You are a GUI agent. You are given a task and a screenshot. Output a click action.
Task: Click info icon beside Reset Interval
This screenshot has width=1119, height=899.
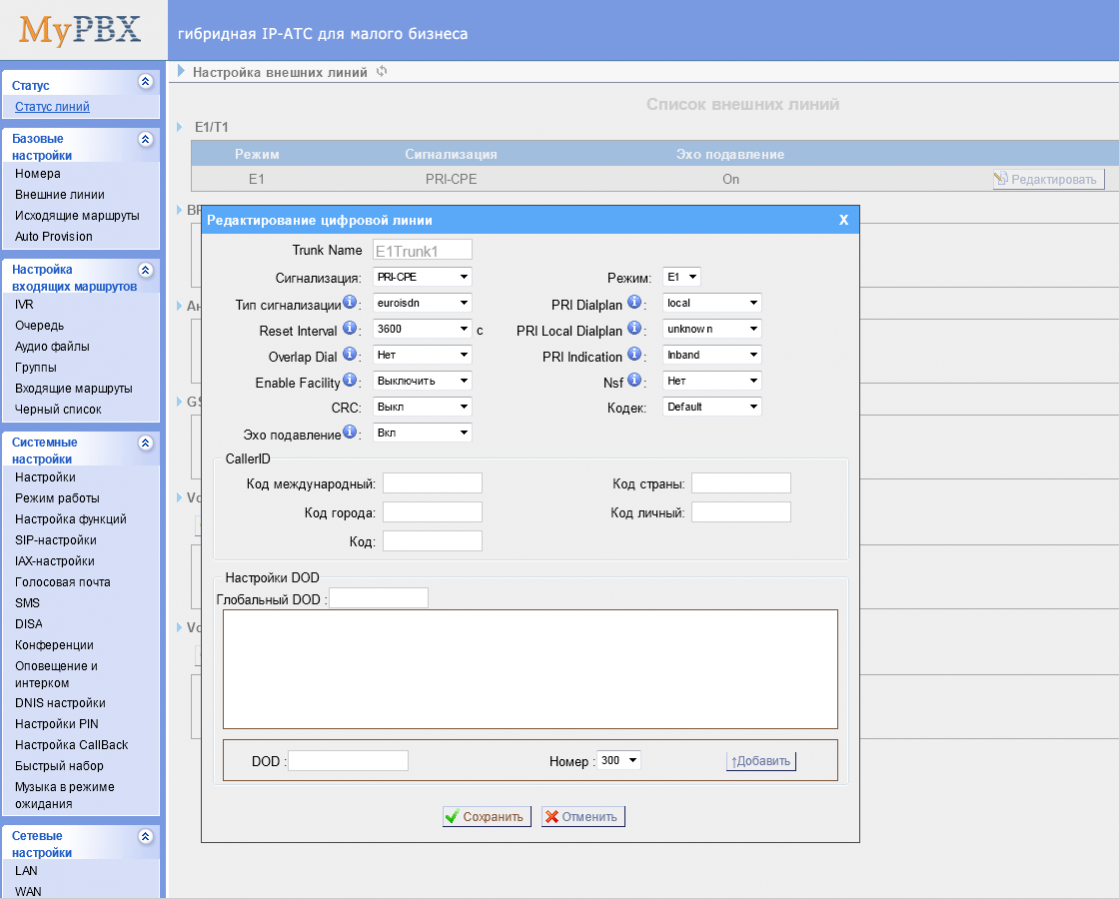tap(350, 328)
